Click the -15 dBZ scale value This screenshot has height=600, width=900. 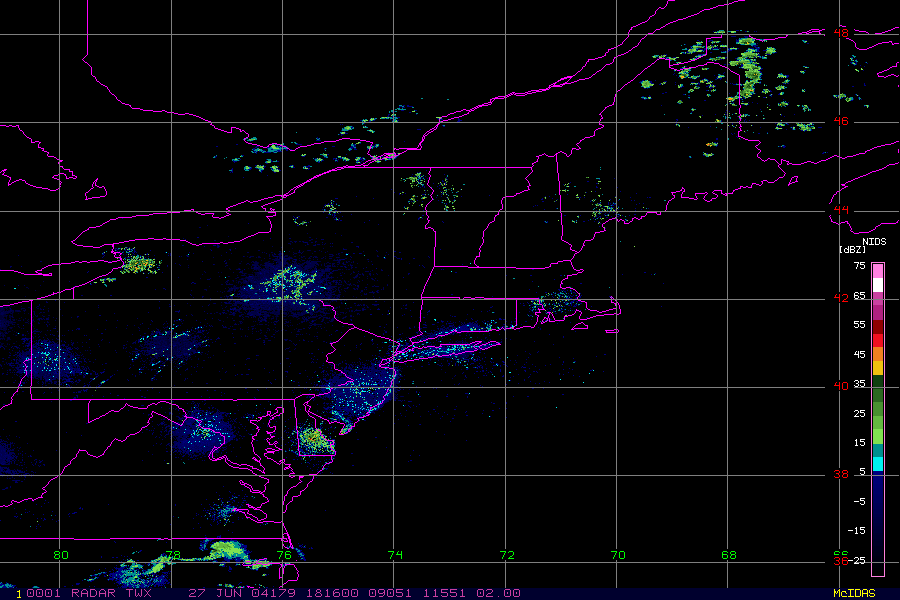tap(857, 531)
